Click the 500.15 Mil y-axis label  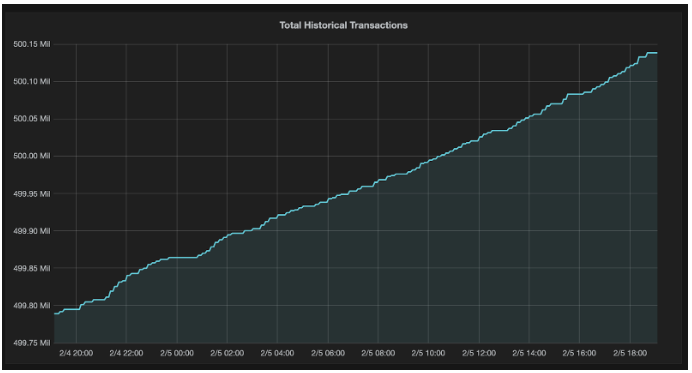(32, 44)
